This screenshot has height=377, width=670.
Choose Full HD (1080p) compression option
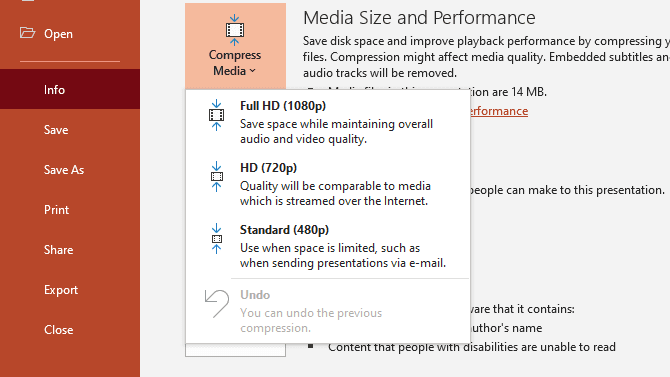pyautogui.click(x=328, y=121)
